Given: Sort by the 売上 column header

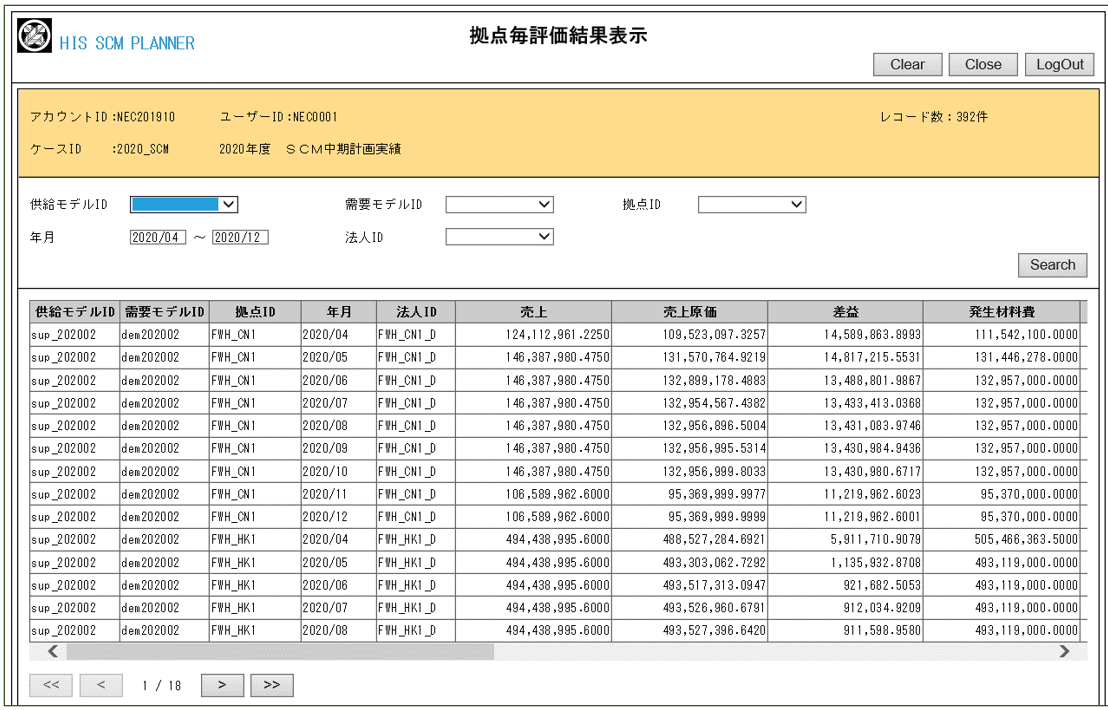Looking at the screenshot, I should coord(533,312).
